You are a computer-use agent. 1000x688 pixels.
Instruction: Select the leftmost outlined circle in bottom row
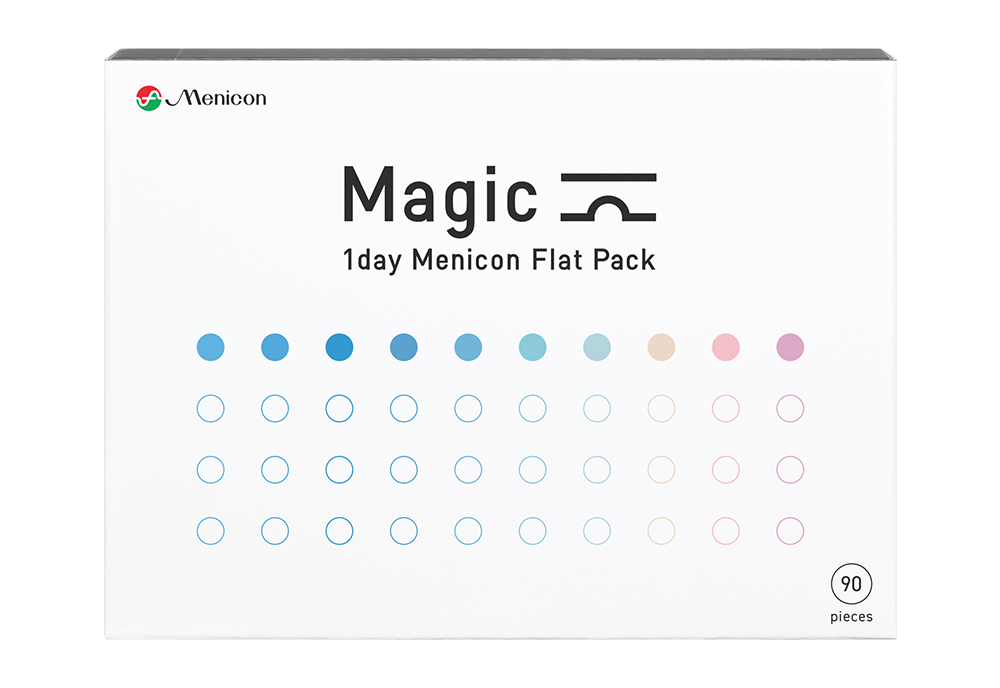211,530
